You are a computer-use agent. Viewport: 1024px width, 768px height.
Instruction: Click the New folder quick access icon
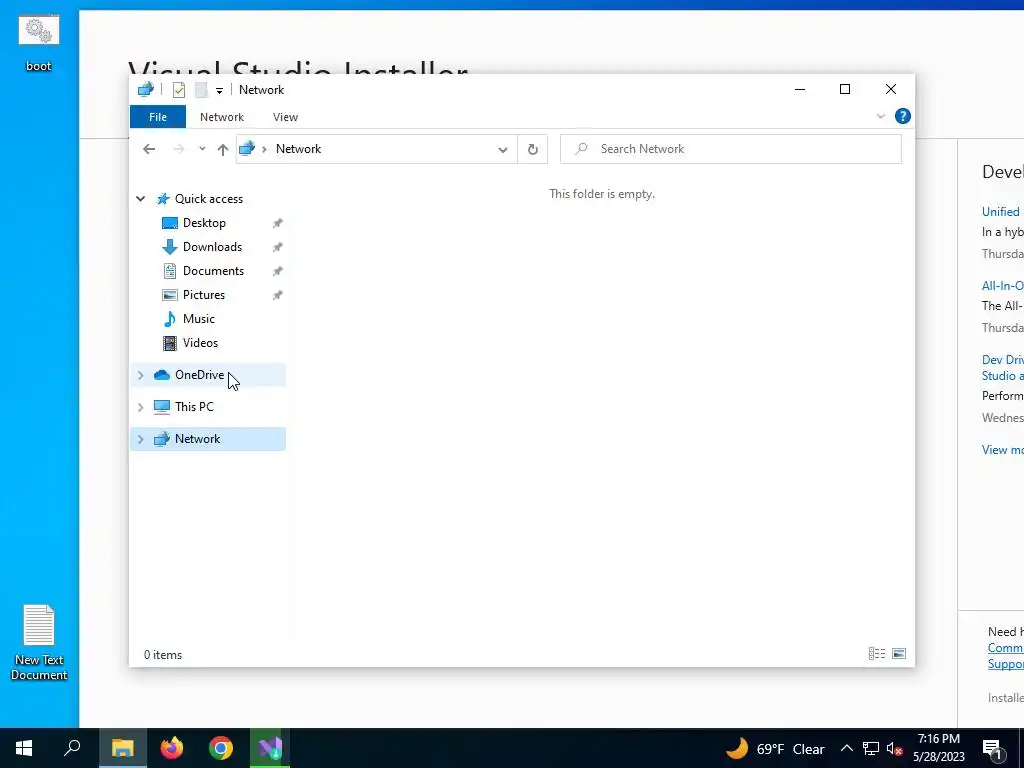point(201,90)
